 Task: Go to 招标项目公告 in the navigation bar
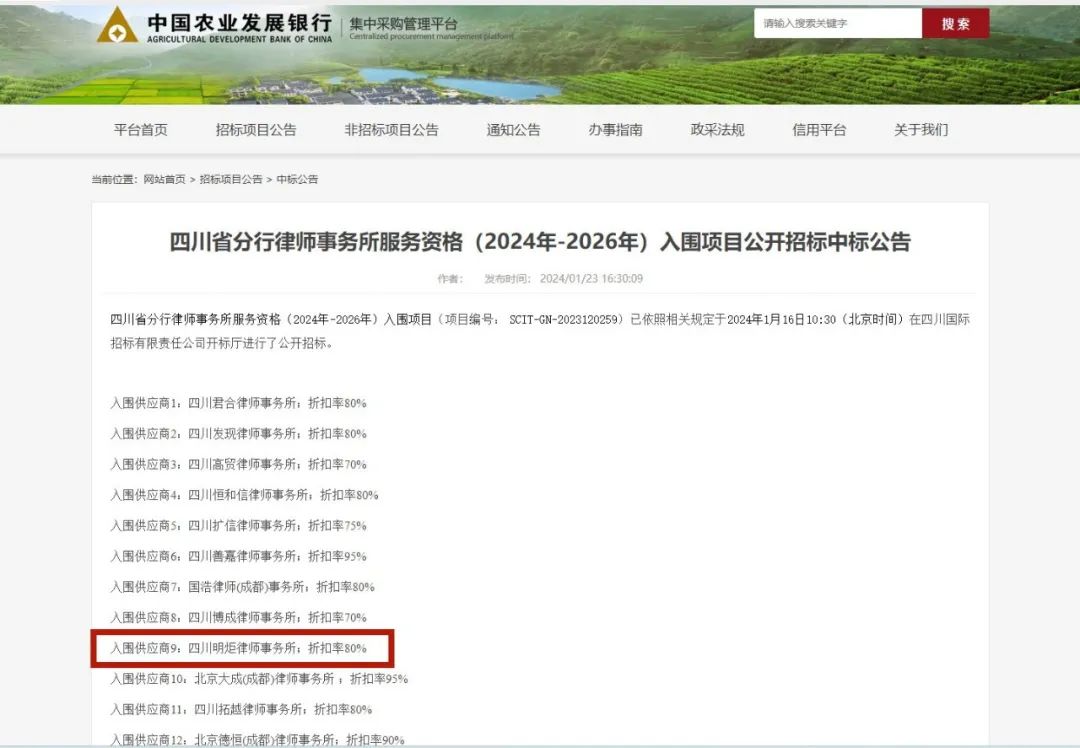click(x=256, y=130)
